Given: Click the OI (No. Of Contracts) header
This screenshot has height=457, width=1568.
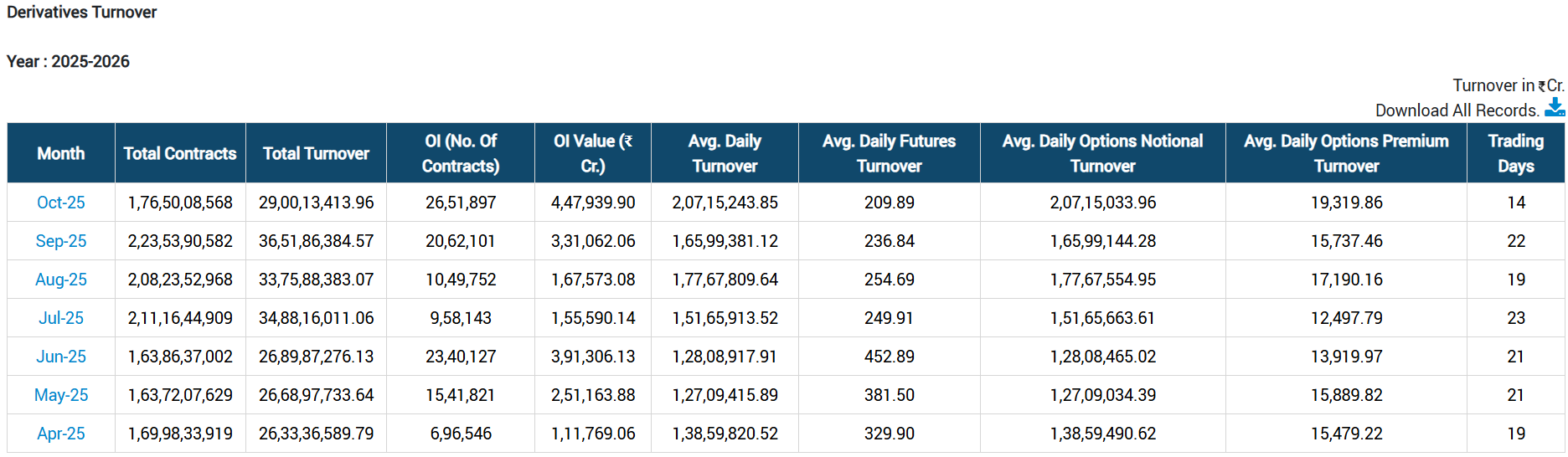Looking at the screenshot, I should tap(461, 153).
